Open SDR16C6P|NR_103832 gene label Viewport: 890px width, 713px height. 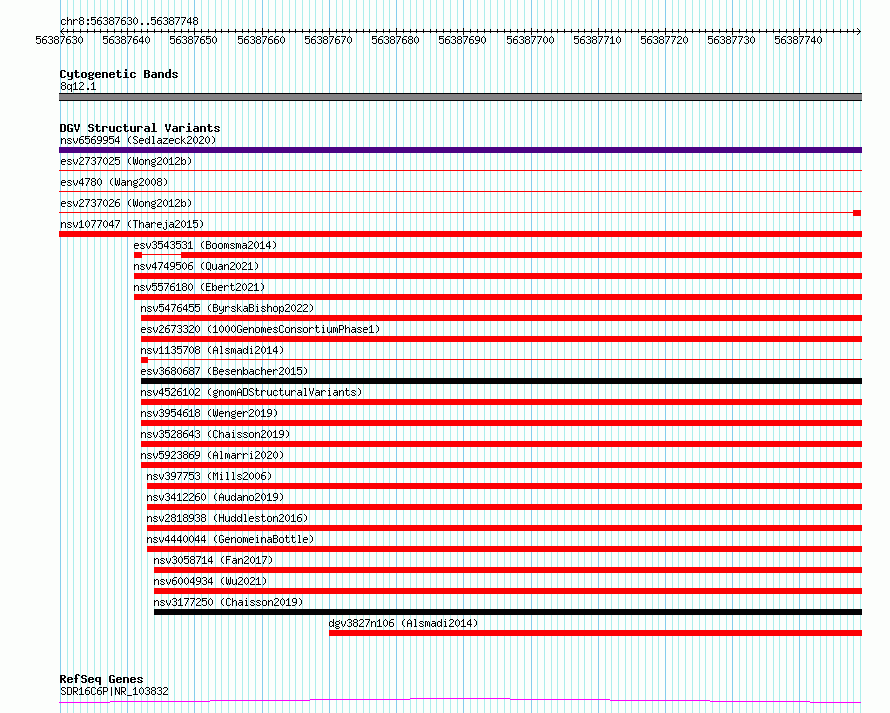tap(114, 691)
